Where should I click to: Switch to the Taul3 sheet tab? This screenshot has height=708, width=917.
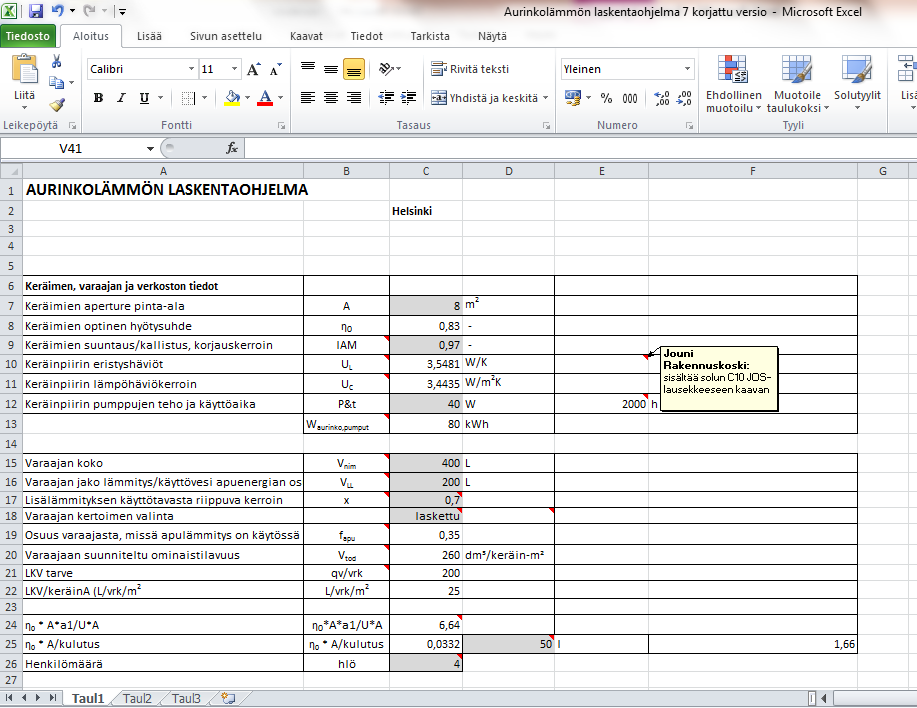click(x=187, y=698)
